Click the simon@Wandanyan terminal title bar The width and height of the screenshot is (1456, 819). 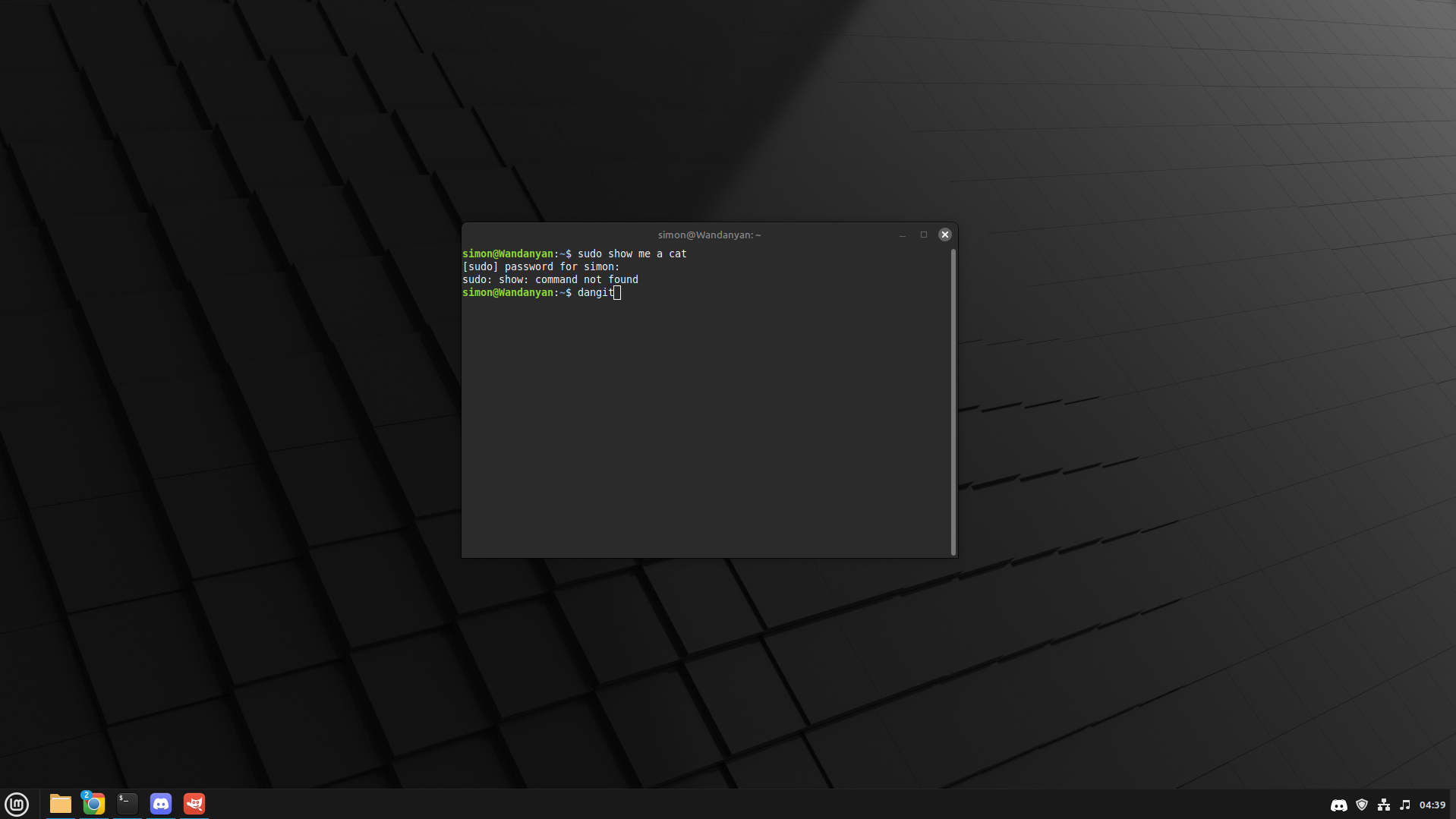pyautogui.click(x=708, y=235)
